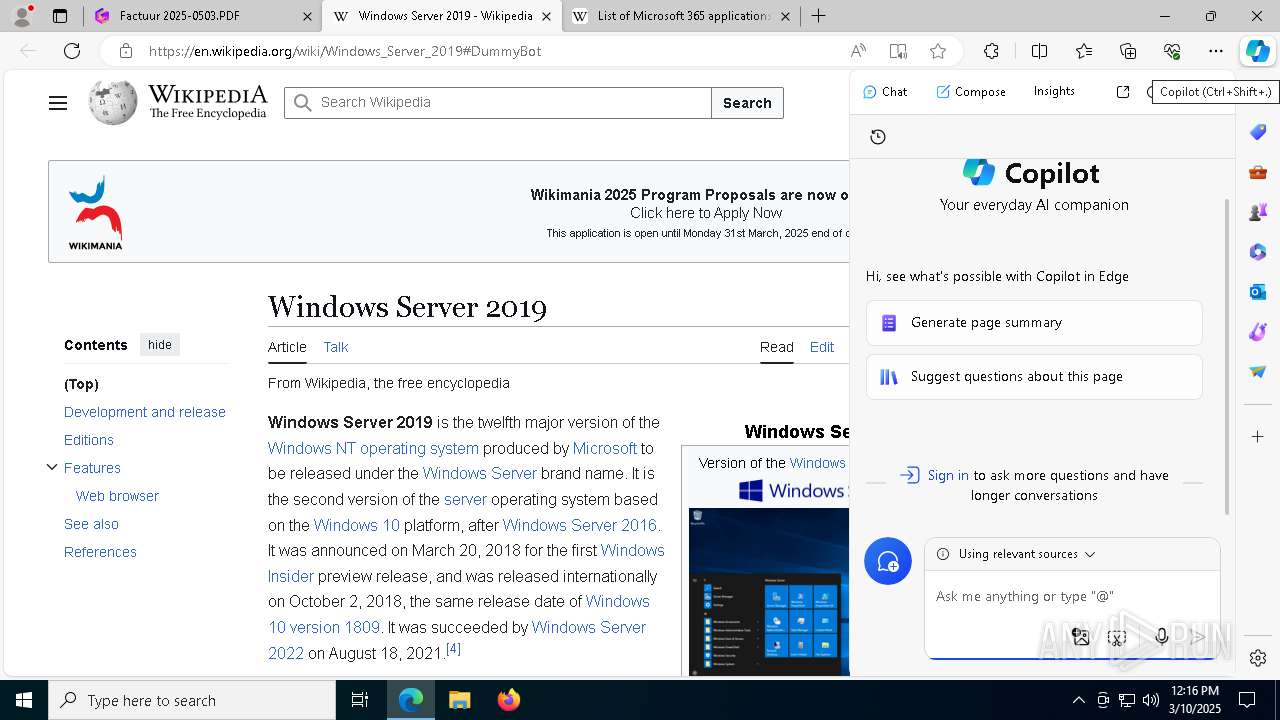Screen dimensions: 1280x720
Task: Close the Windows Server 2019 tab
Action: 546,16
